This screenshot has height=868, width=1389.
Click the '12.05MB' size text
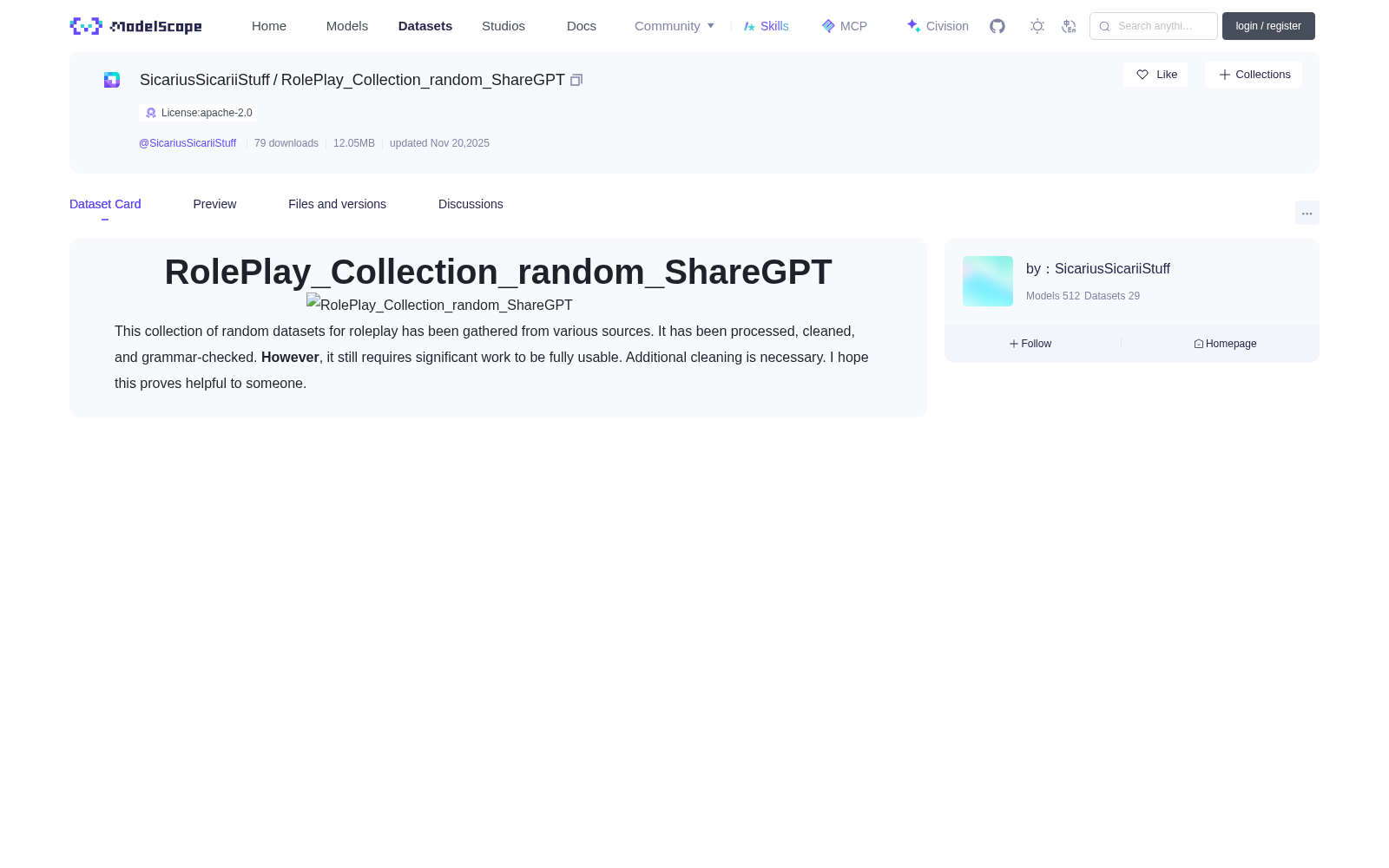tap(354, 143)
